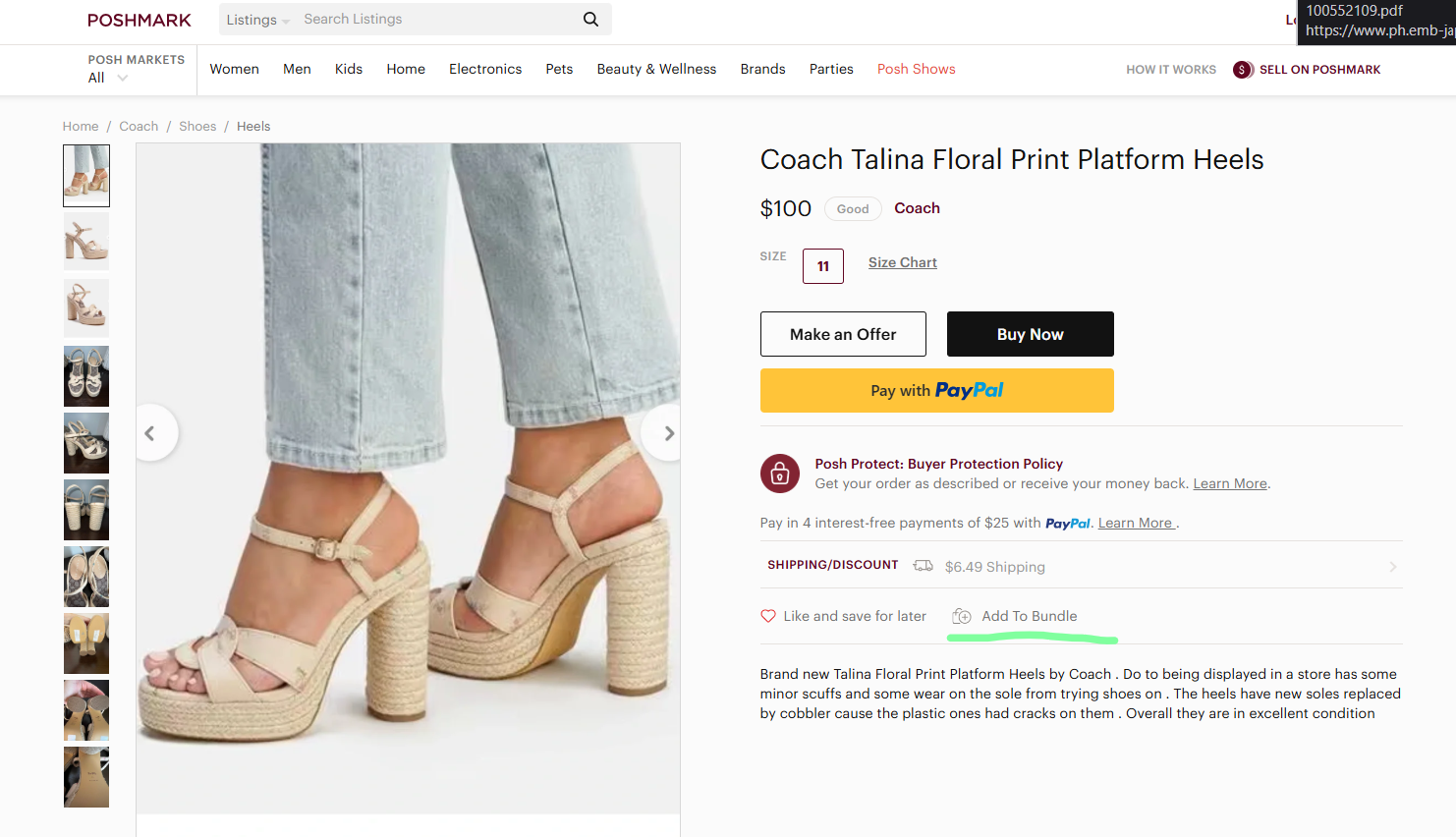Open the Listings search type dropdown

pos(257,20)
